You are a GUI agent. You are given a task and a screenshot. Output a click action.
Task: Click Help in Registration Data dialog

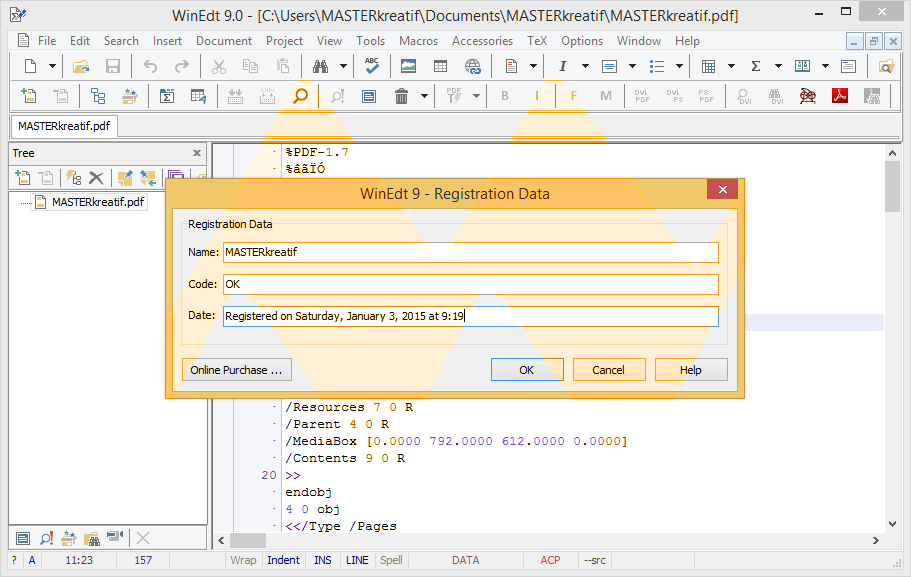point(691,370)
